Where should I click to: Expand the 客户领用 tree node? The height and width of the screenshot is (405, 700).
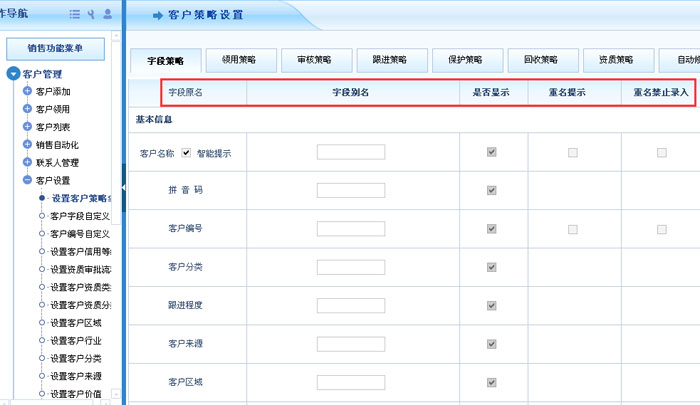27,109
